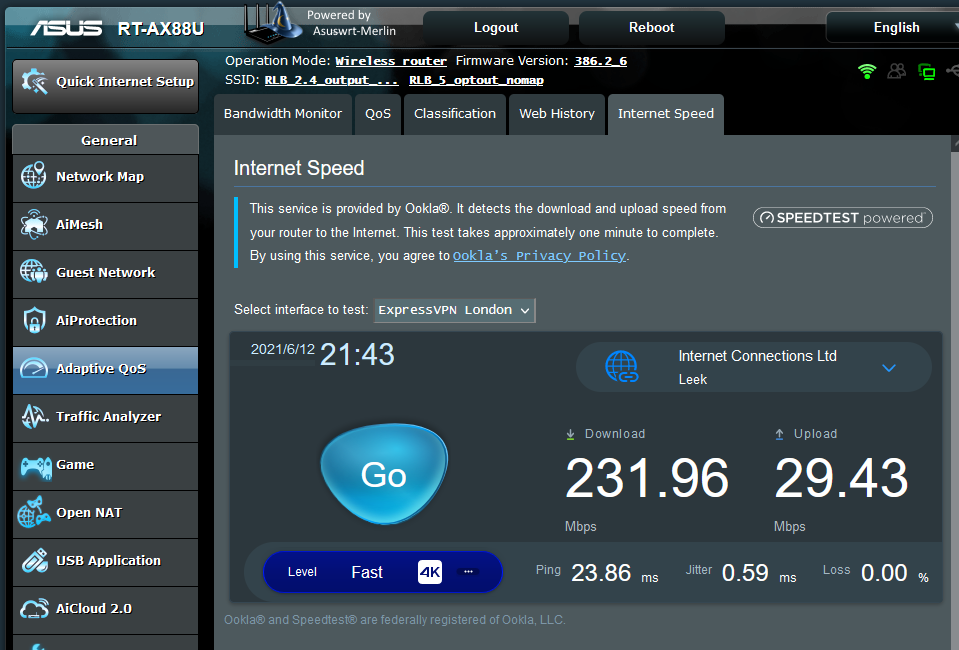The height and width of the screenshot is (650, 959).
Task: Switch to the Bandwidth Monitor tab
Action: 283,114
